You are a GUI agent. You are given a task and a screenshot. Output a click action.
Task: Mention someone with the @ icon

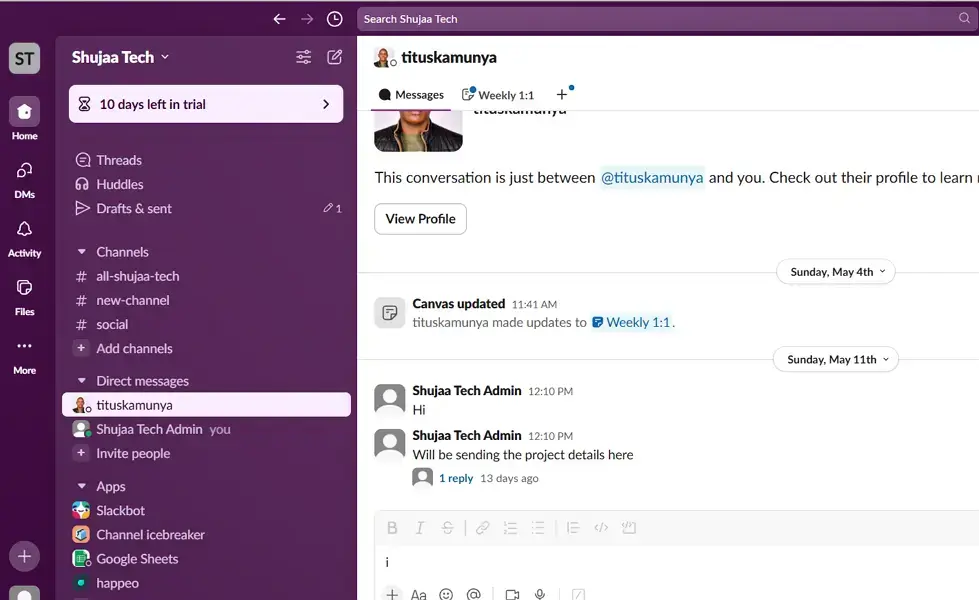473,594
